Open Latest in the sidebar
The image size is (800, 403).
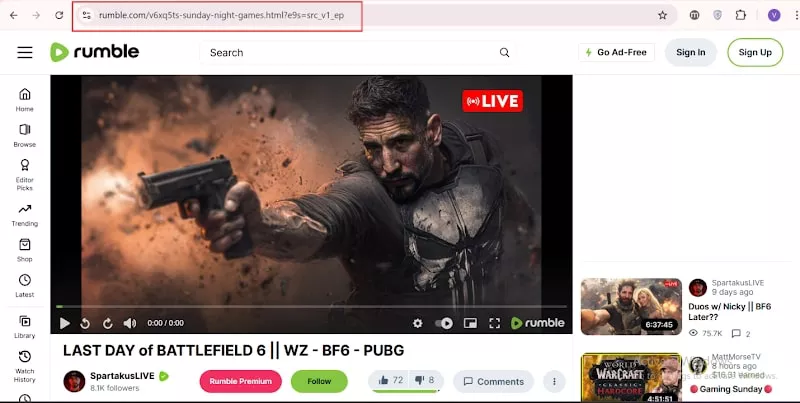coord(24,286)
